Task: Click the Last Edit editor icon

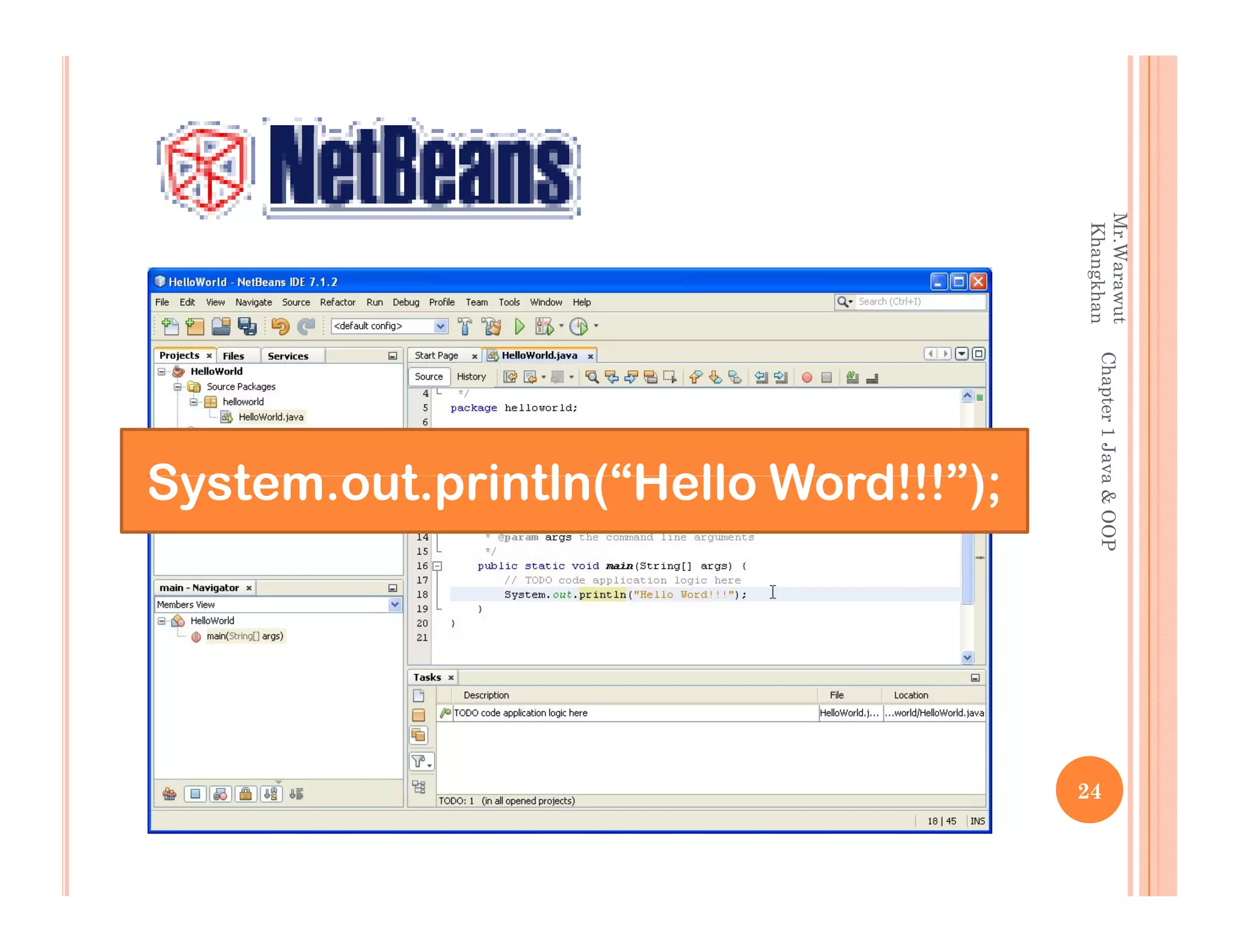Action: coord(510,377)
